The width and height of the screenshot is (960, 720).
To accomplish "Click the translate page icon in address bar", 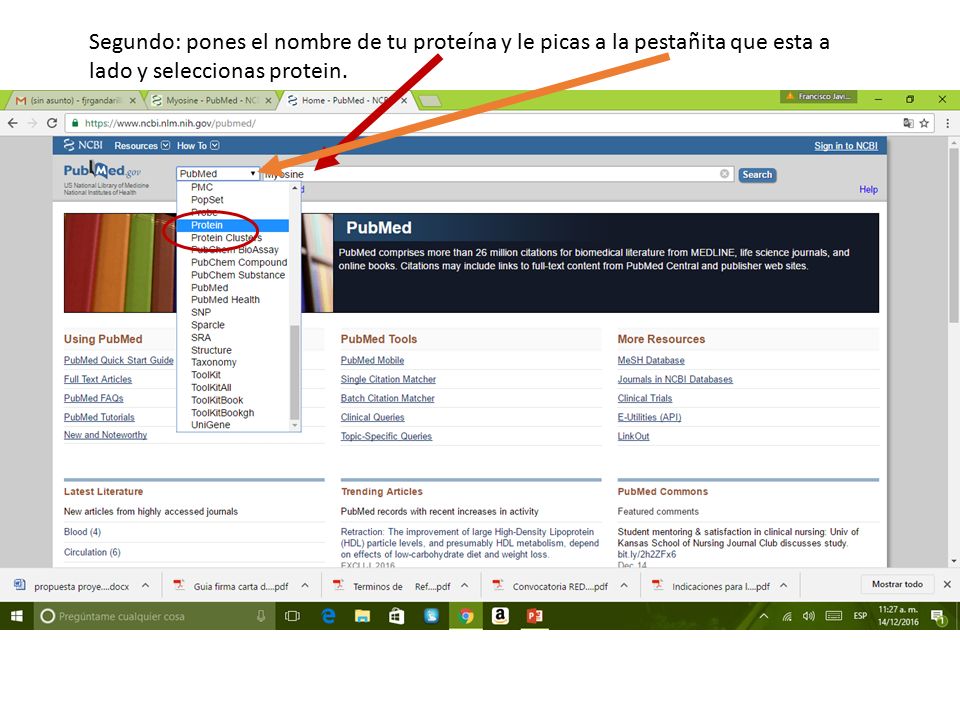I will 909,123.
